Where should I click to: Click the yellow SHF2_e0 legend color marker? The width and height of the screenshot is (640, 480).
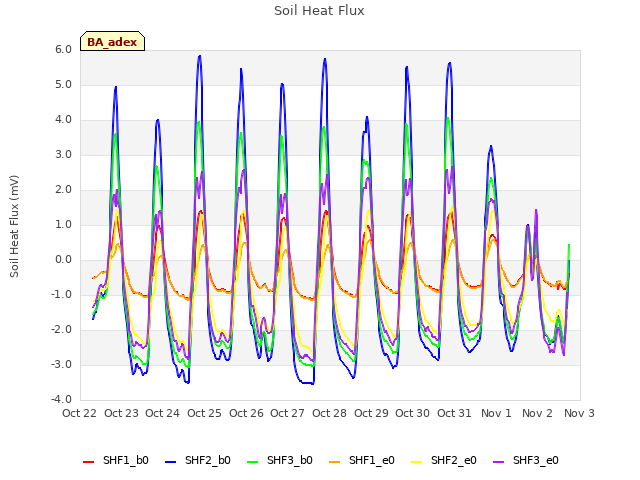(416, 462)
